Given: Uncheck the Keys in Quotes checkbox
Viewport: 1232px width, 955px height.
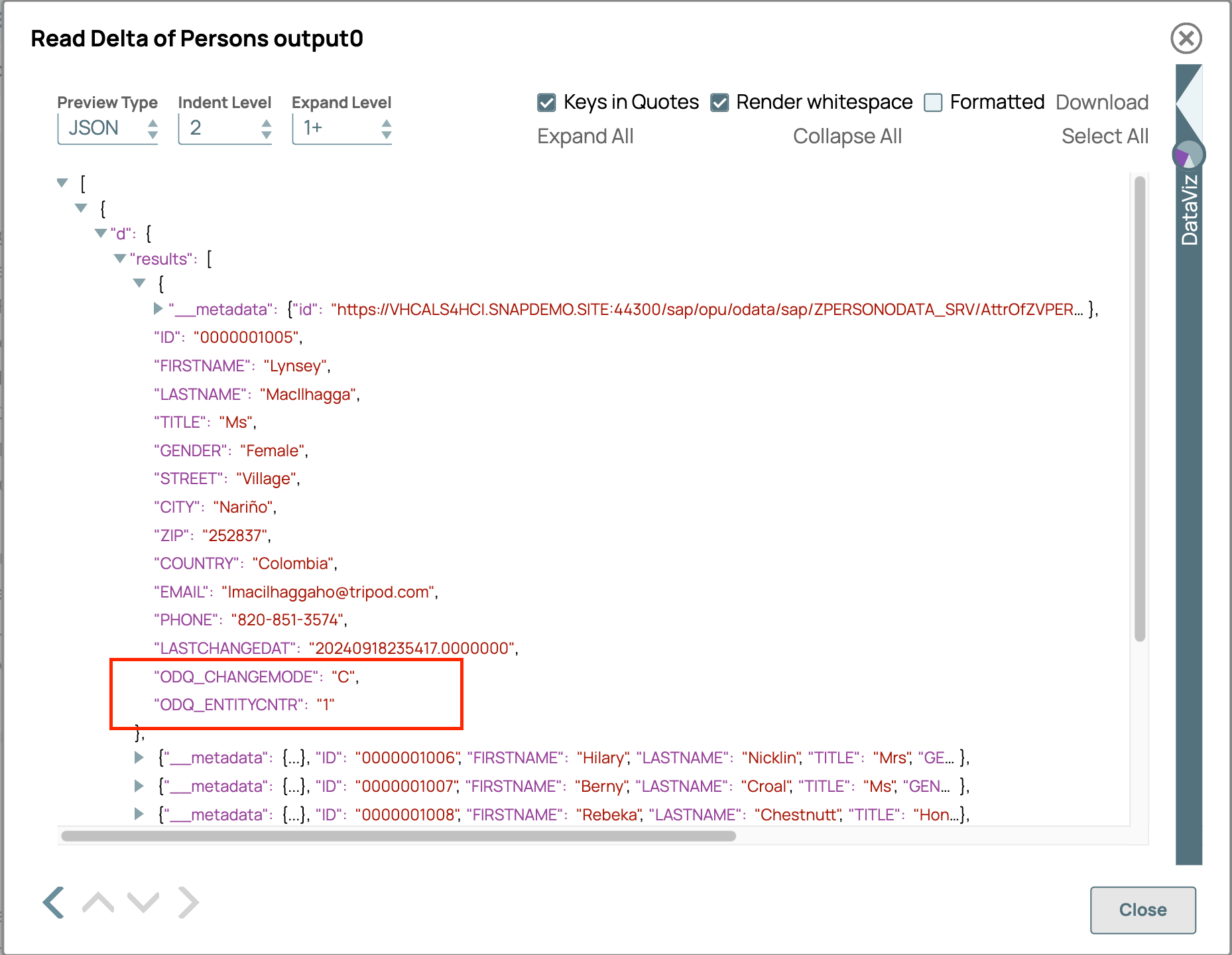Looking at the screenshot, I should [x=546, y=103].
